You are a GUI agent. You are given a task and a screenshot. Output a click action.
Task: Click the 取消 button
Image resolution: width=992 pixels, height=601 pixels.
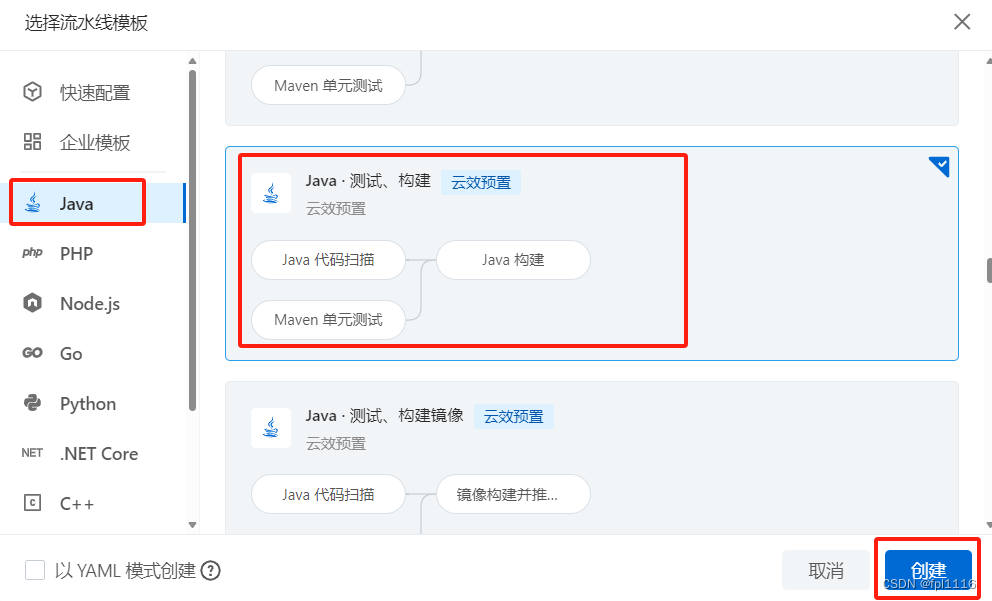(x=825, y=569)
